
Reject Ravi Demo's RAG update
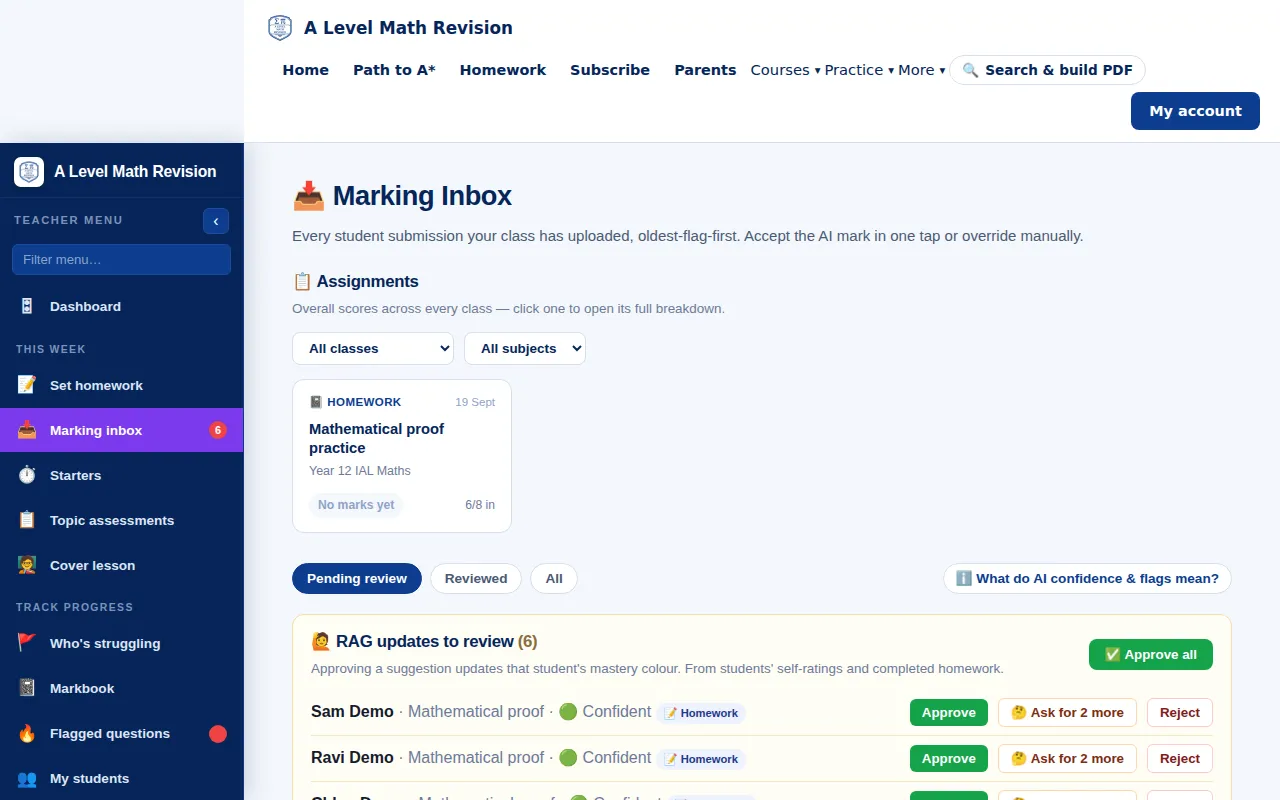[1180, 759]
